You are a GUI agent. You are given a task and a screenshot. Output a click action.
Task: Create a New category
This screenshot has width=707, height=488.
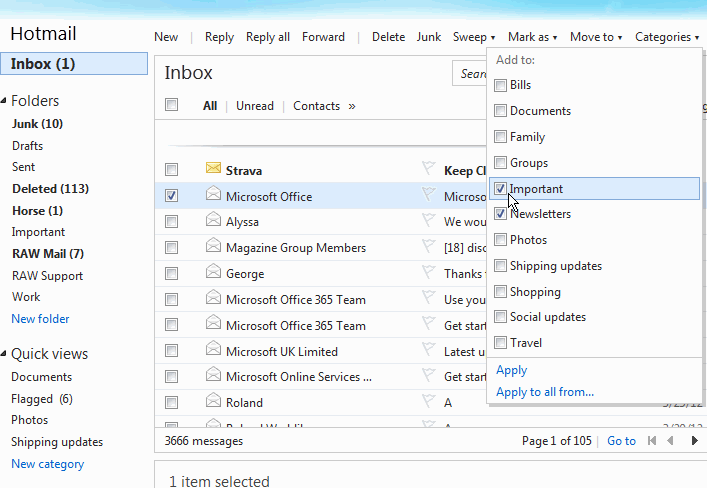click(x=47, y=464)
